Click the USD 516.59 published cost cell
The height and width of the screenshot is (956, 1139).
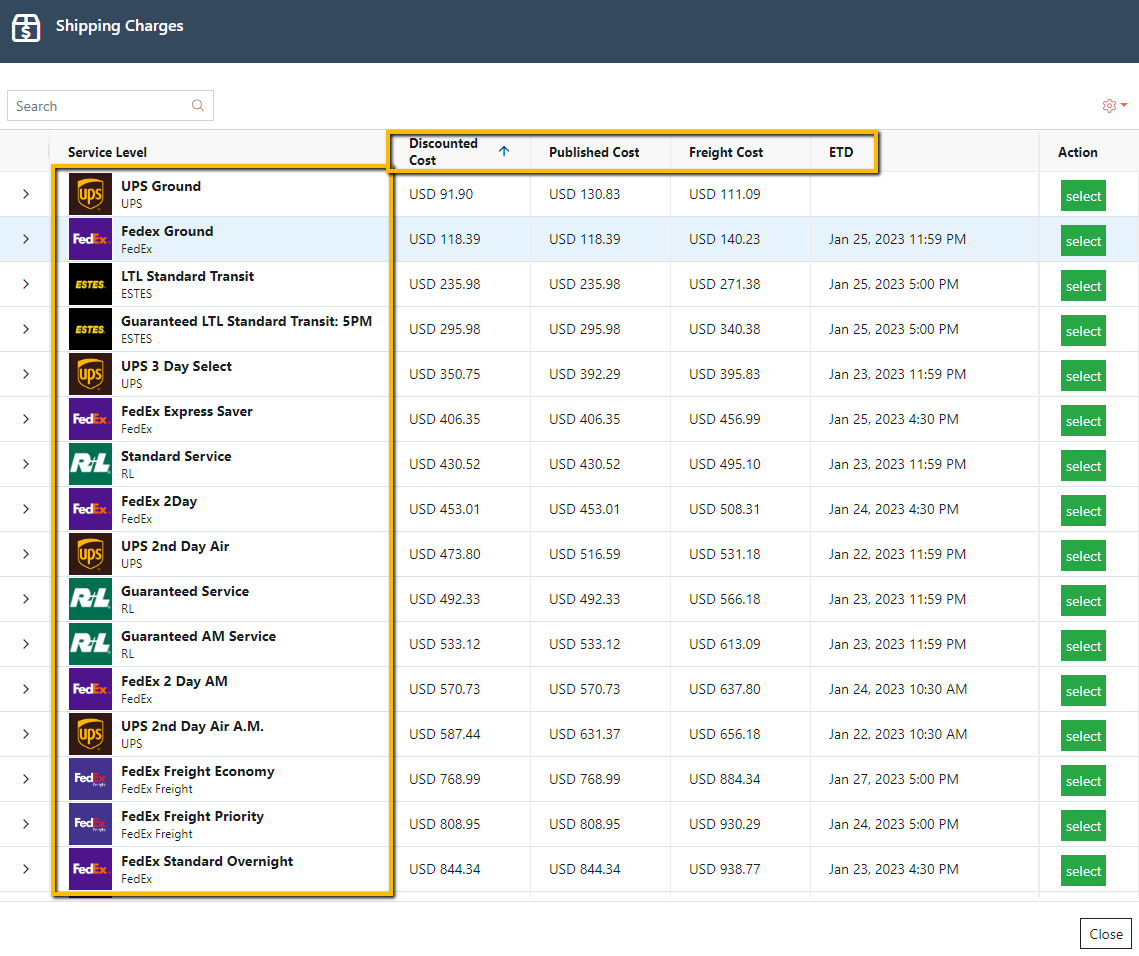click(585, 554)
